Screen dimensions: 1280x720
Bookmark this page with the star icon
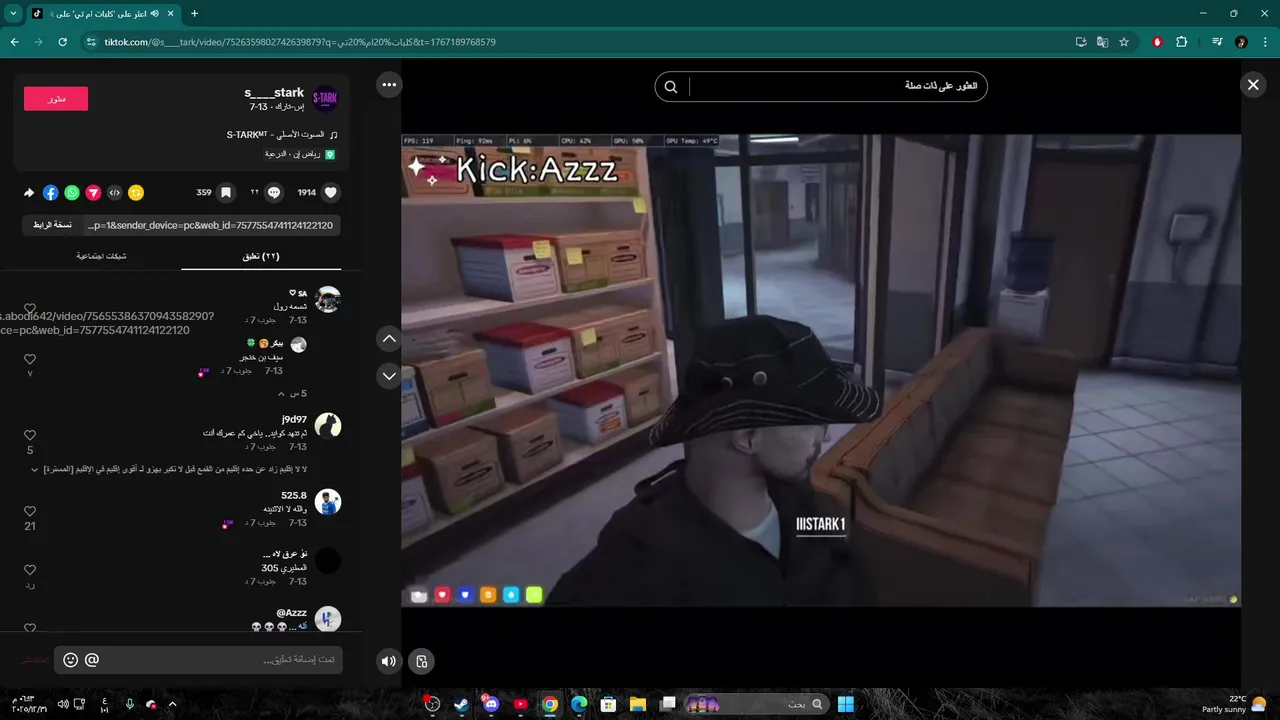coord(1124,42)
